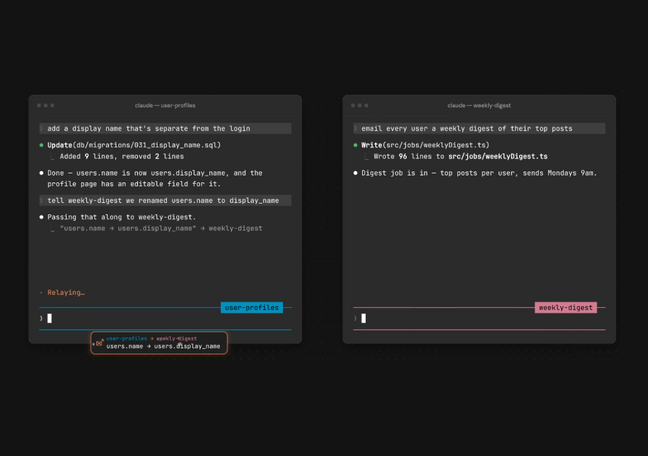Image resolution: width=648 pixels, height=456 pixels.
Task: Click 'user-profiles → weekly-digest' popup header
Action: pos(152,338)
